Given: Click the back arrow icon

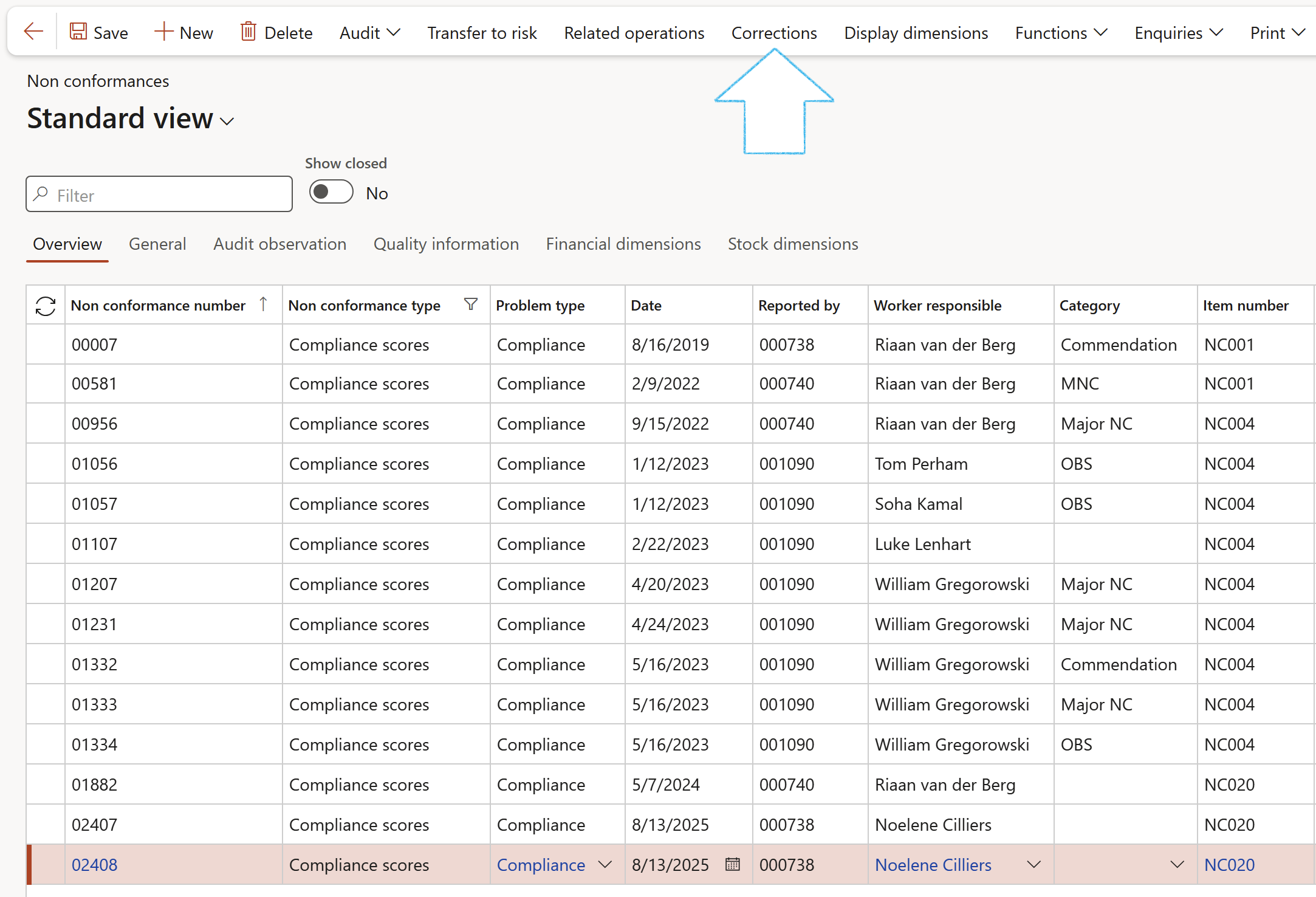Looking at the screenshot, I should pyautogui.click(x=33, y=32).
